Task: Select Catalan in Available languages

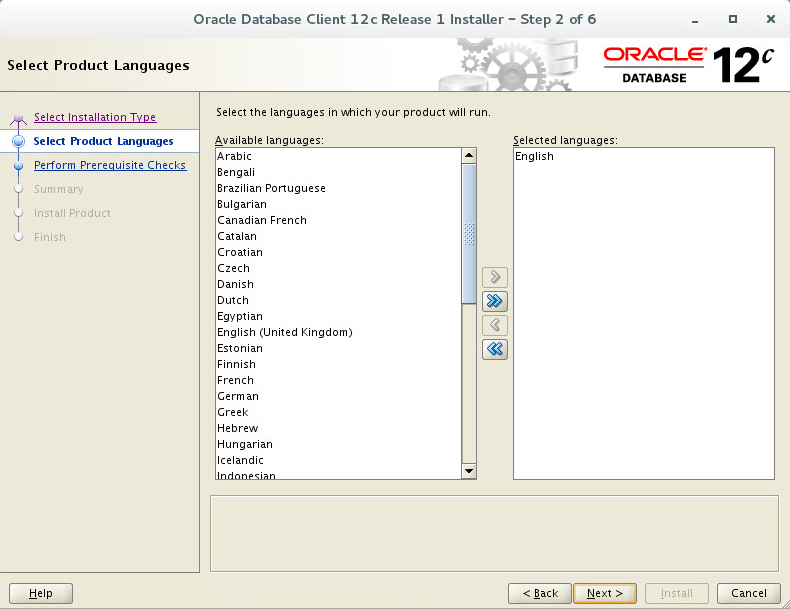Action: pyautogui.click(x=338, y=236)
